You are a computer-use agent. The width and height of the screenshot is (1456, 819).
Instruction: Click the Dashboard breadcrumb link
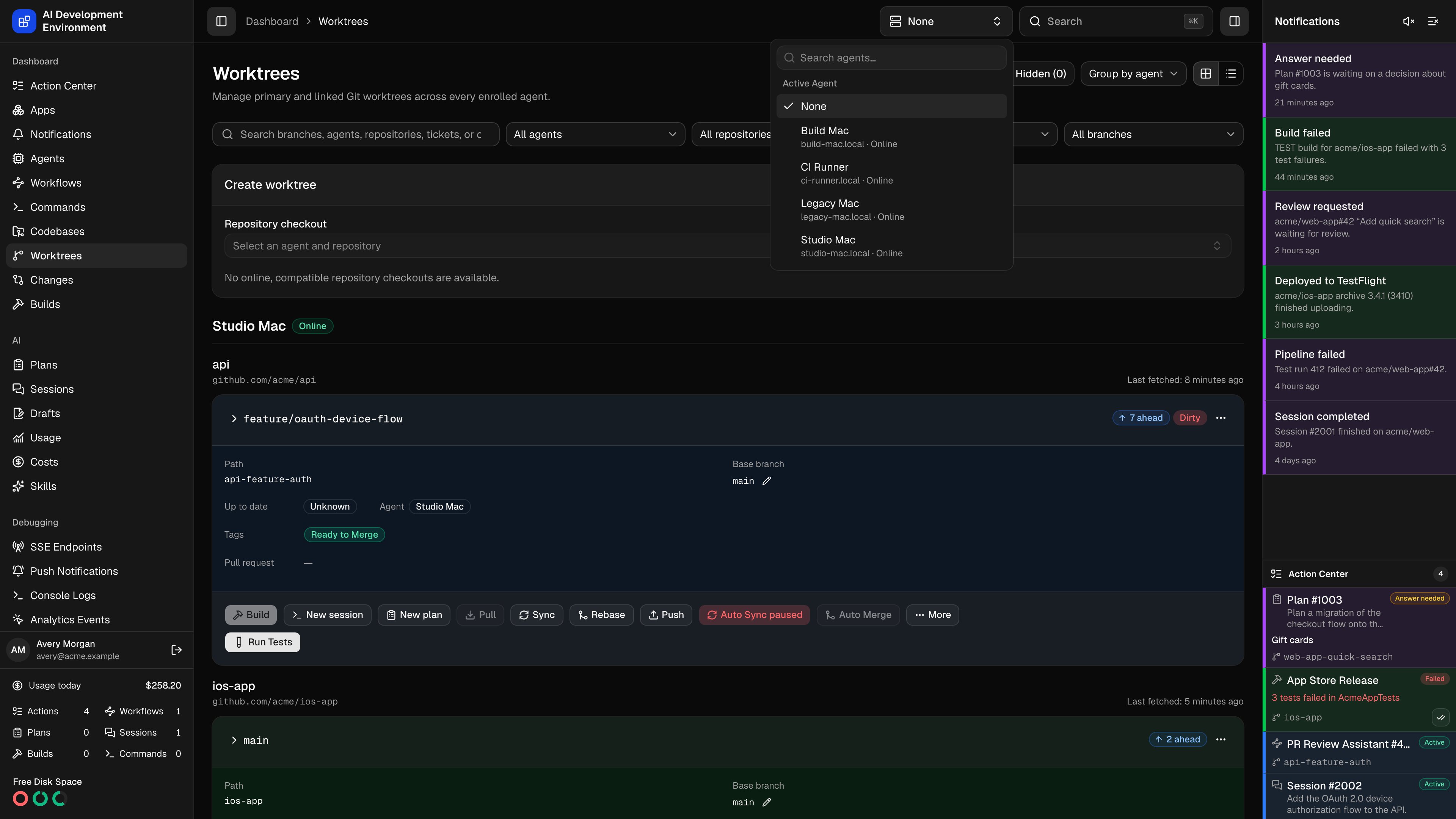click(x=272, y=22)
